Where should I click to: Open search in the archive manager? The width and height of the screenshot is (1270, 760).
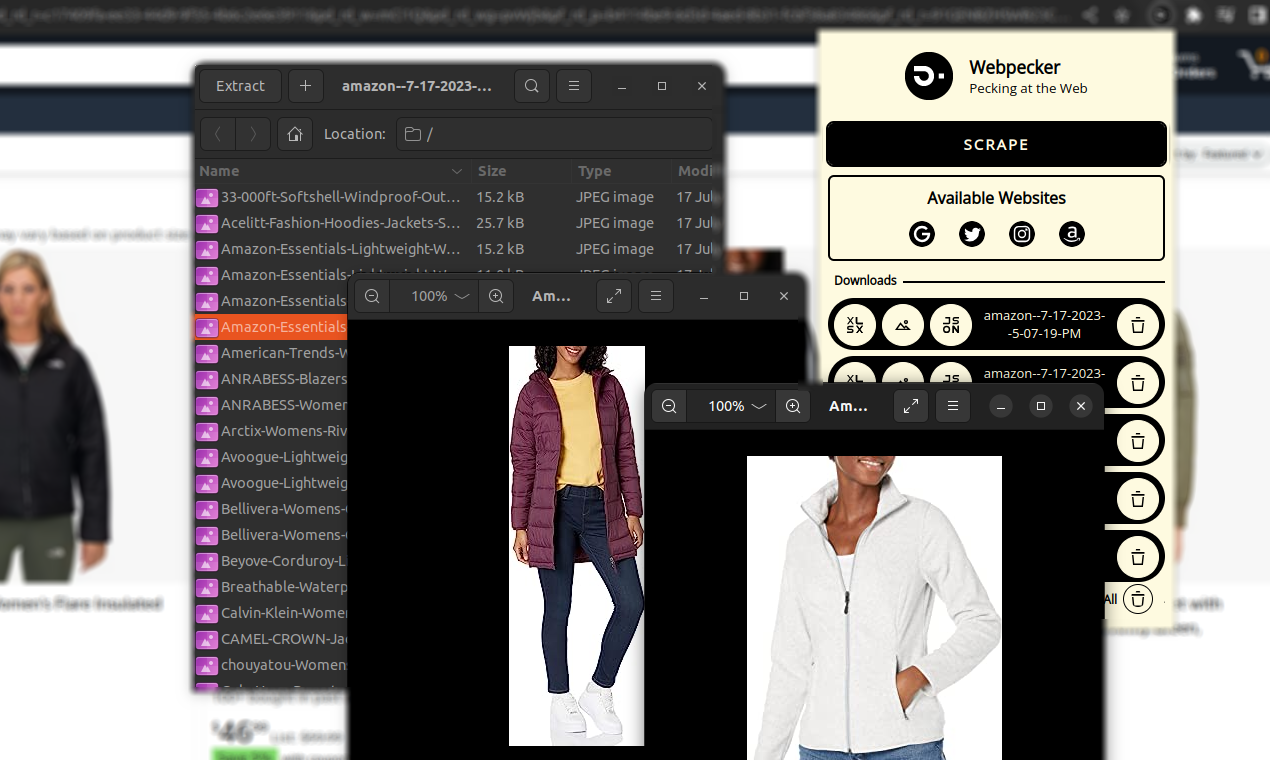[533, 86]
